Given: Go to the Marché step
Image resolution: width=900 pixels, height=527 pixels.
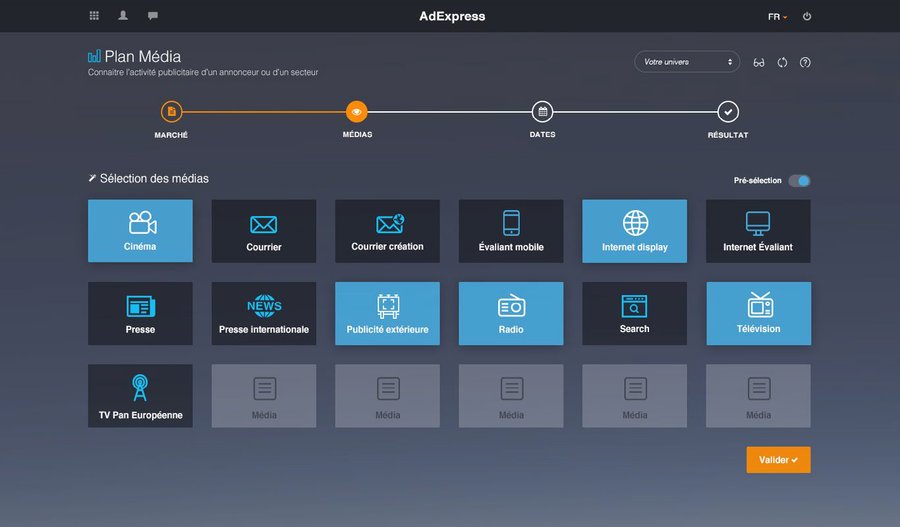Looking at the screenshot, I should (x=171, y=112).
